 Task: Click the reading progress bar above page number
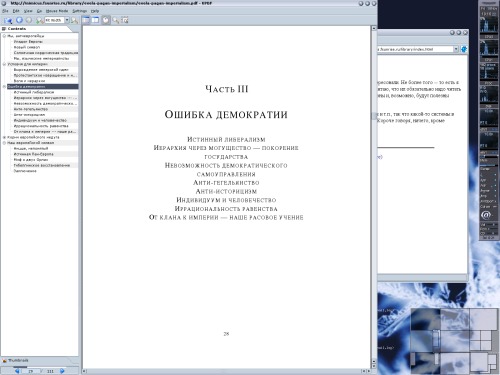[x=40, y=367]
